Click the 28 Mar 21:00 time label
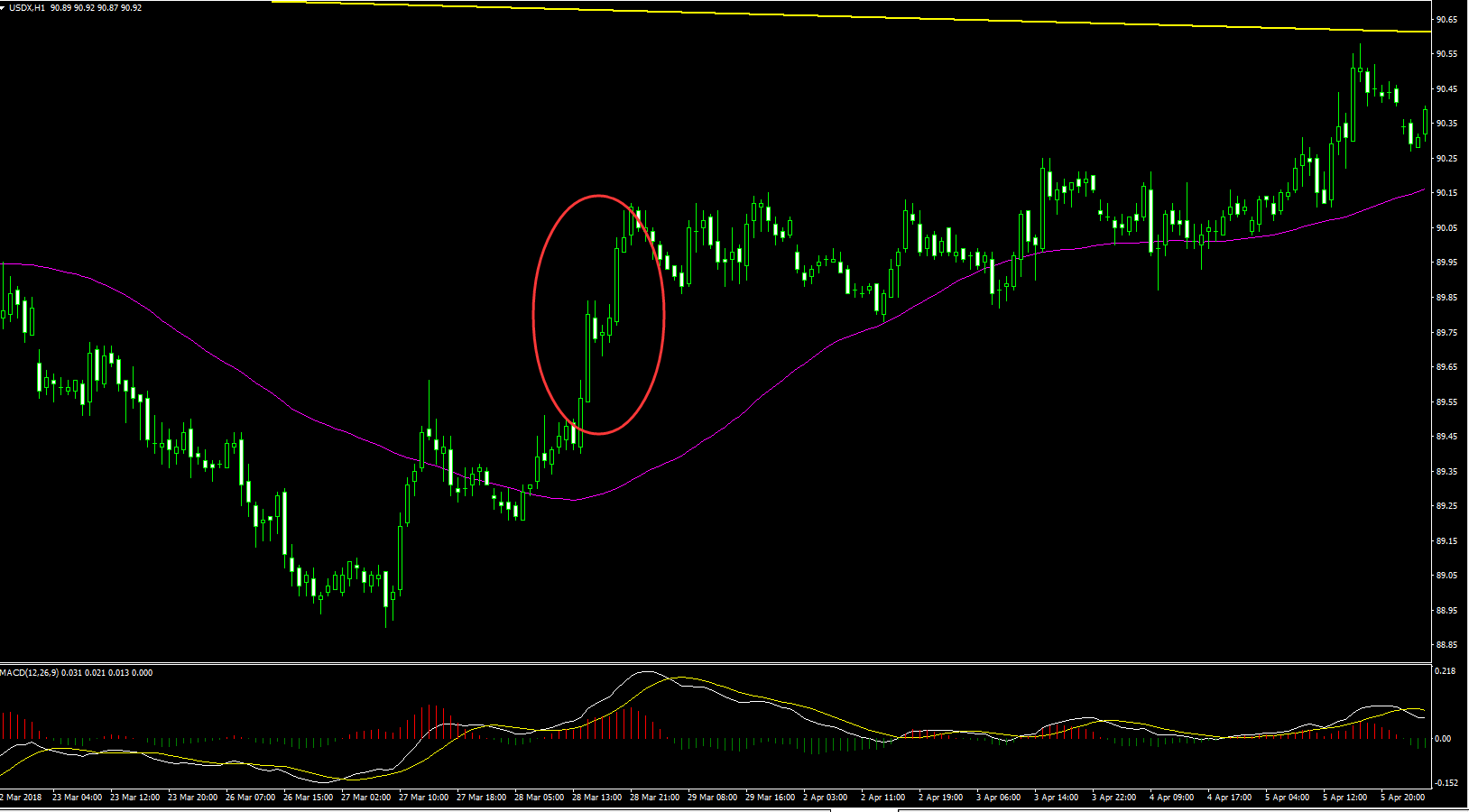1469x812 pixels. point(654,798)
